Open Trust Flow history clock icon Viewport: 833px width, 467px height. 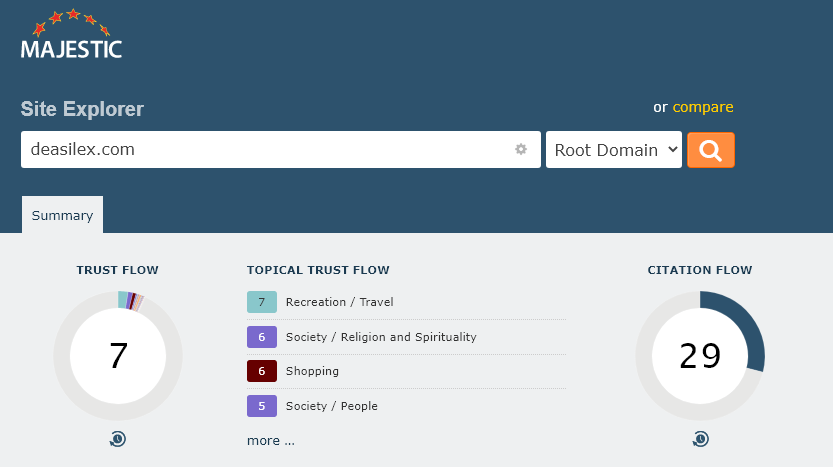pos(118,439)
